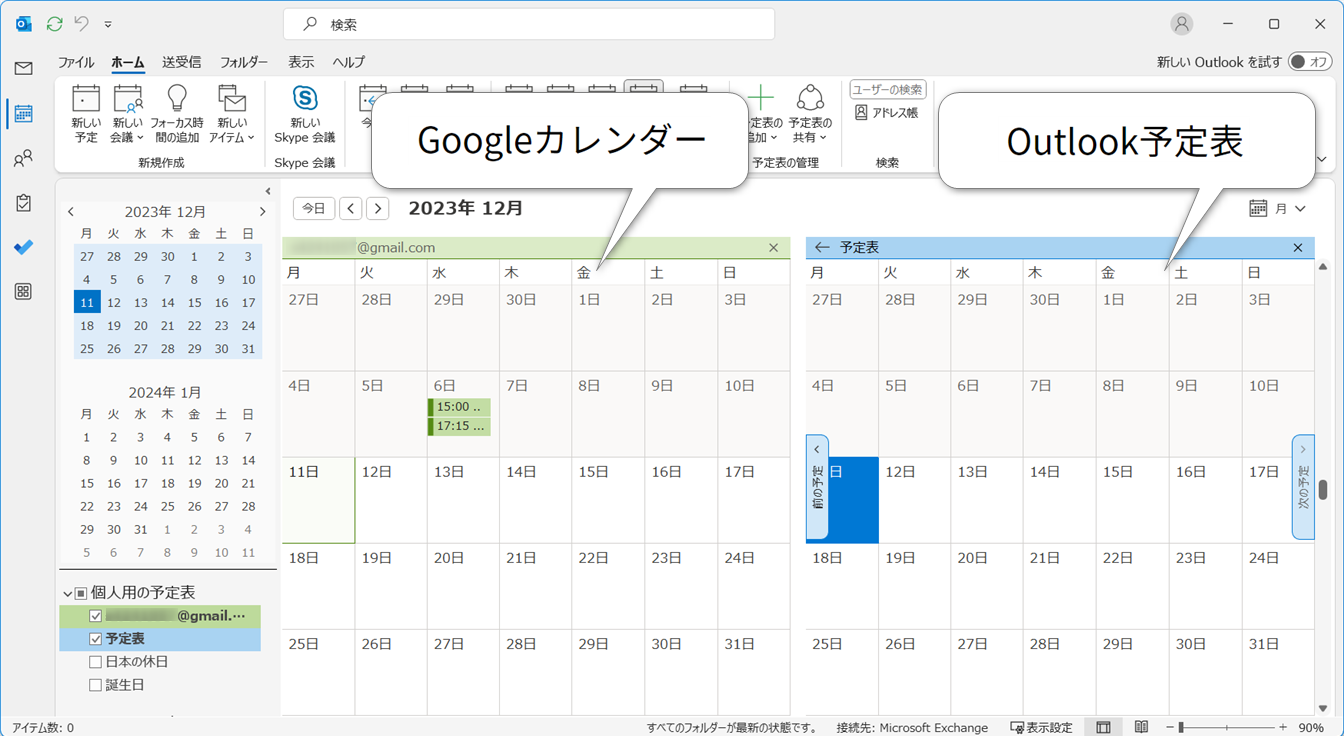Open the 表示 ribbon tab
This screenshot has width=1344, height=736.
(301, 62)
